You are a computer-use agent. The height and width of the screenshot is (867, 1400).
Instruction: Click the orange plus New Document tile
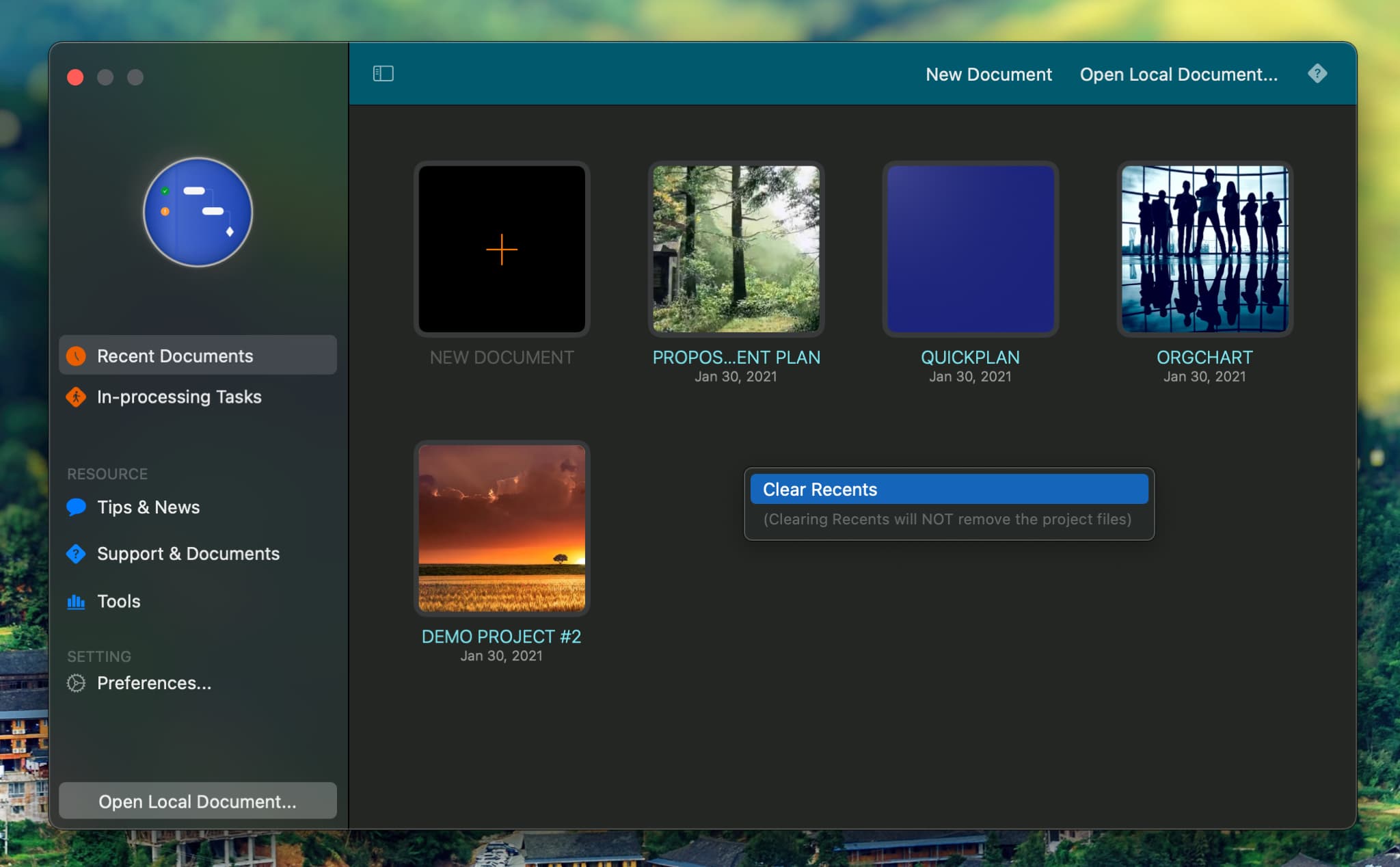tap(501, 249)
